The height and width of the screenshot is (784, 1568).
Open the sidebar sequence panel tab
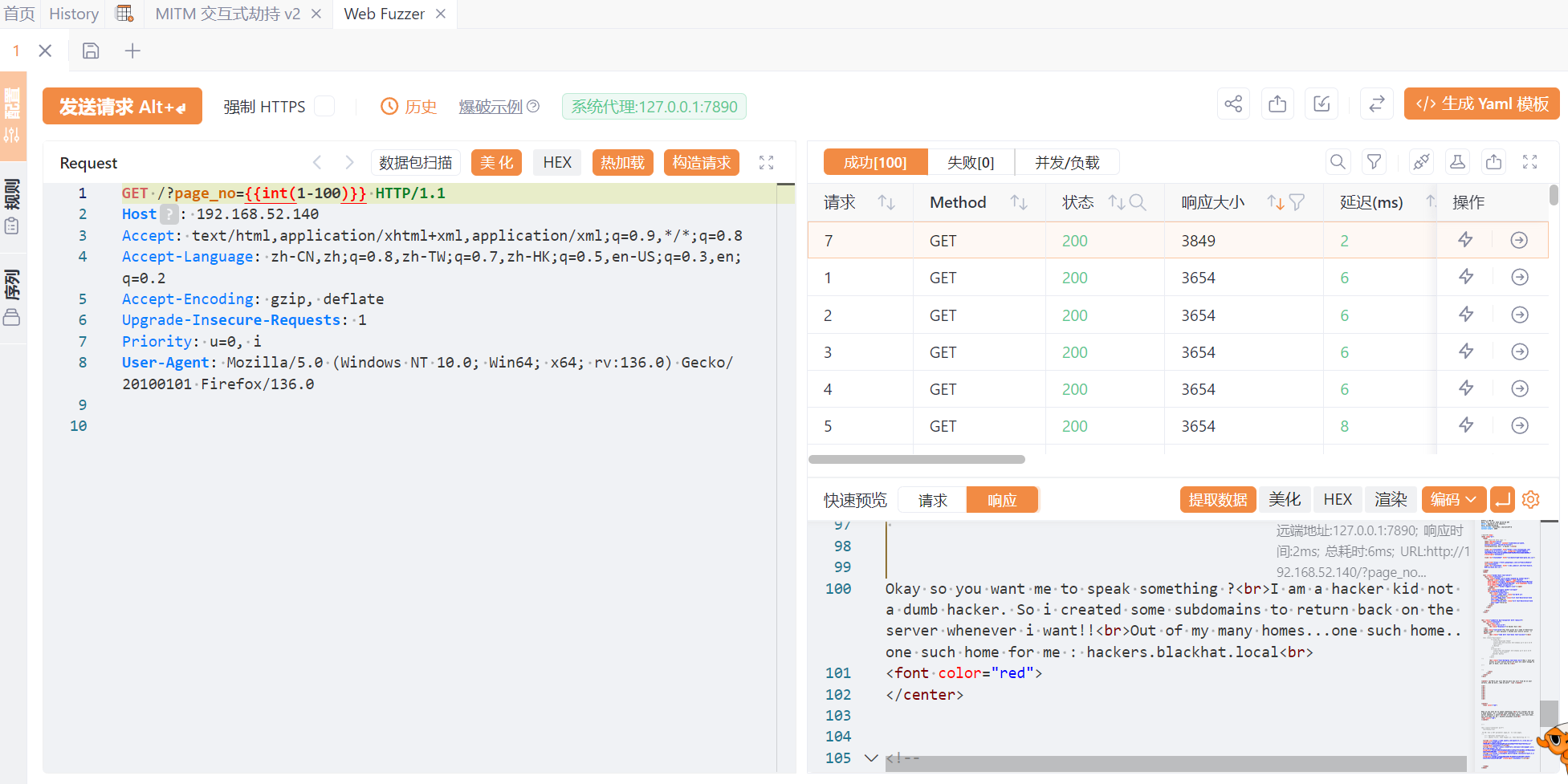(x=12, y=299)
